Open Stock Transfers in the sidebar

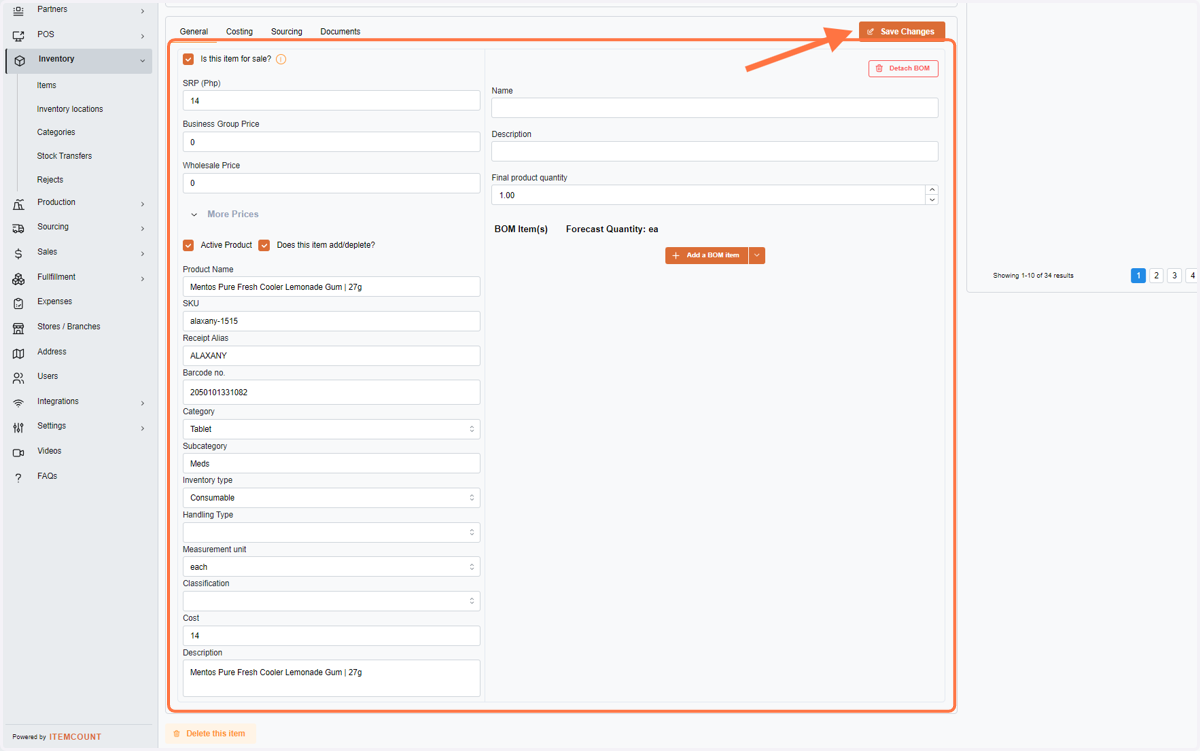[x=64, y=156]
